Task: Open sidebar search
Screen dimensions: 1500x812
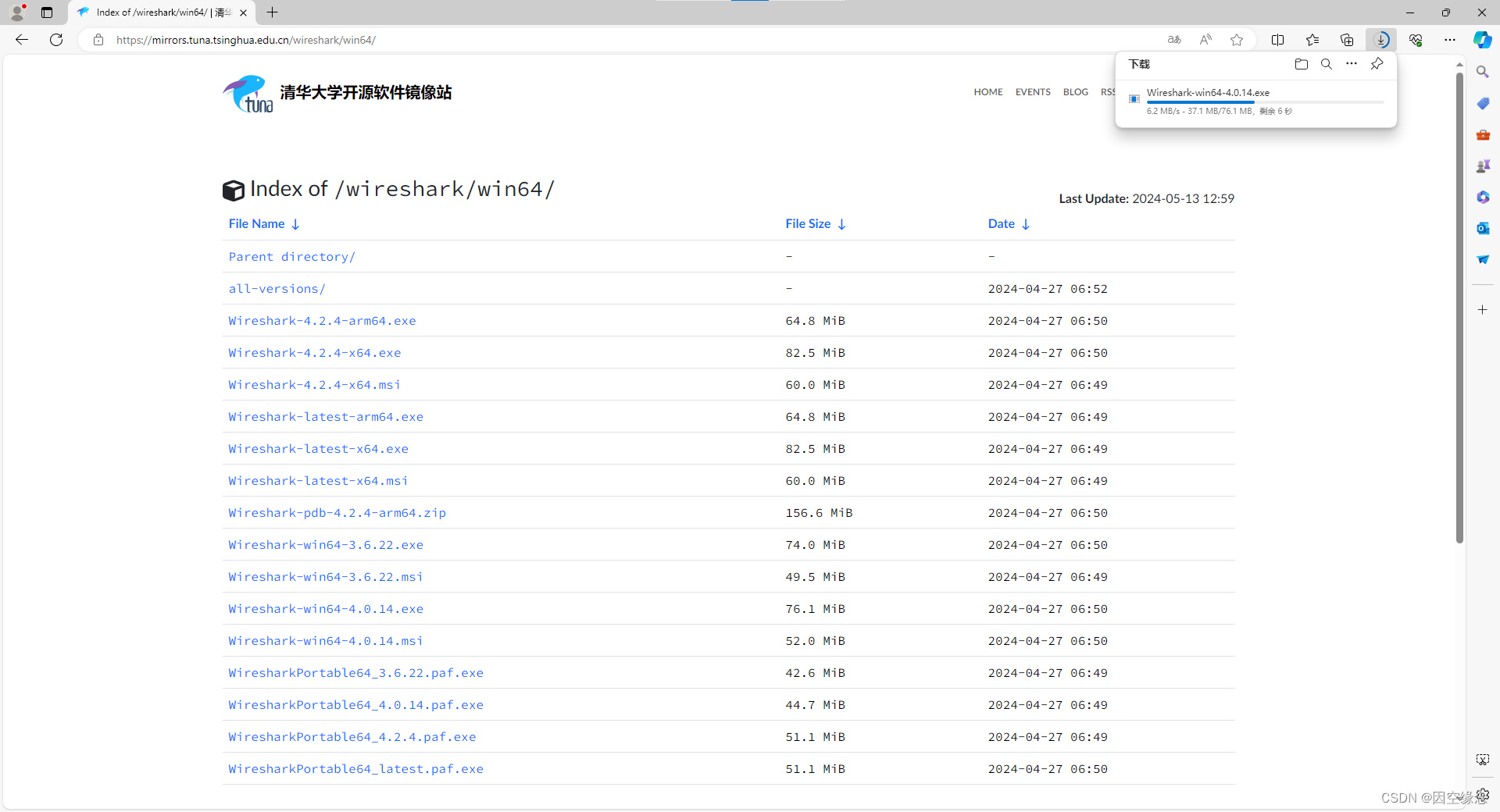Action: pyautogui.click(x=1483, y=72)
